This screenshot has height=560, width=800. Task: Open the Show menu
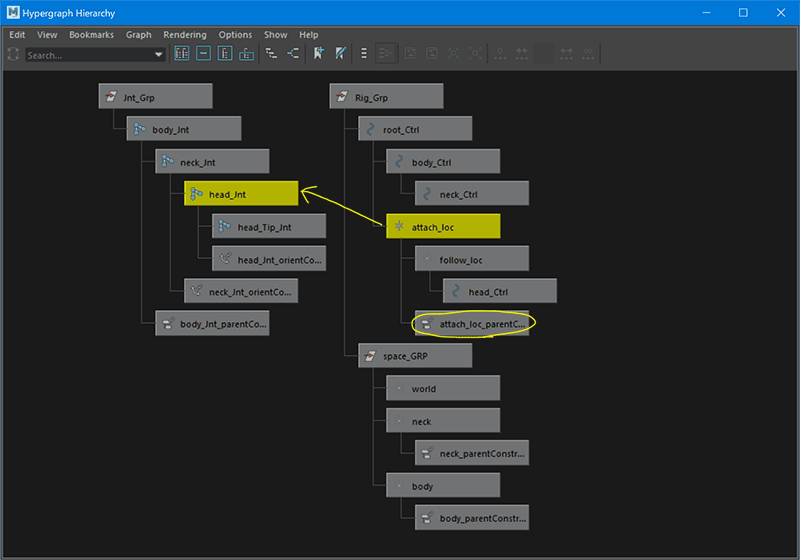click(x=276, y=35)
